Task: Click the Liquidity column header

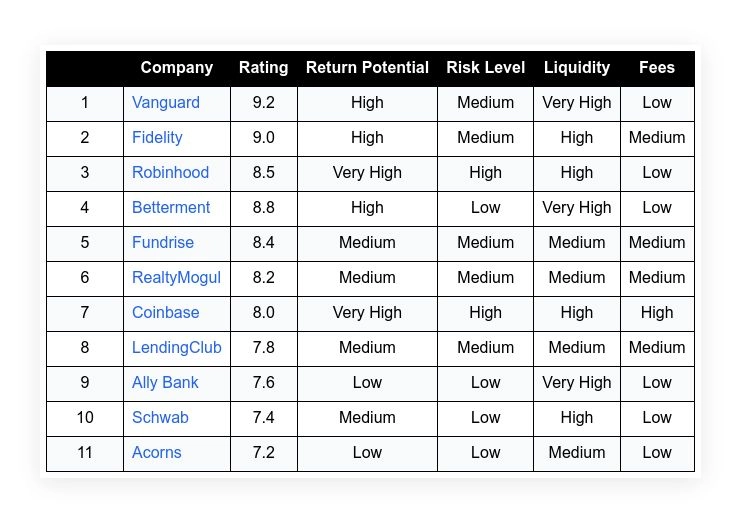Action: tap(577, 68)
